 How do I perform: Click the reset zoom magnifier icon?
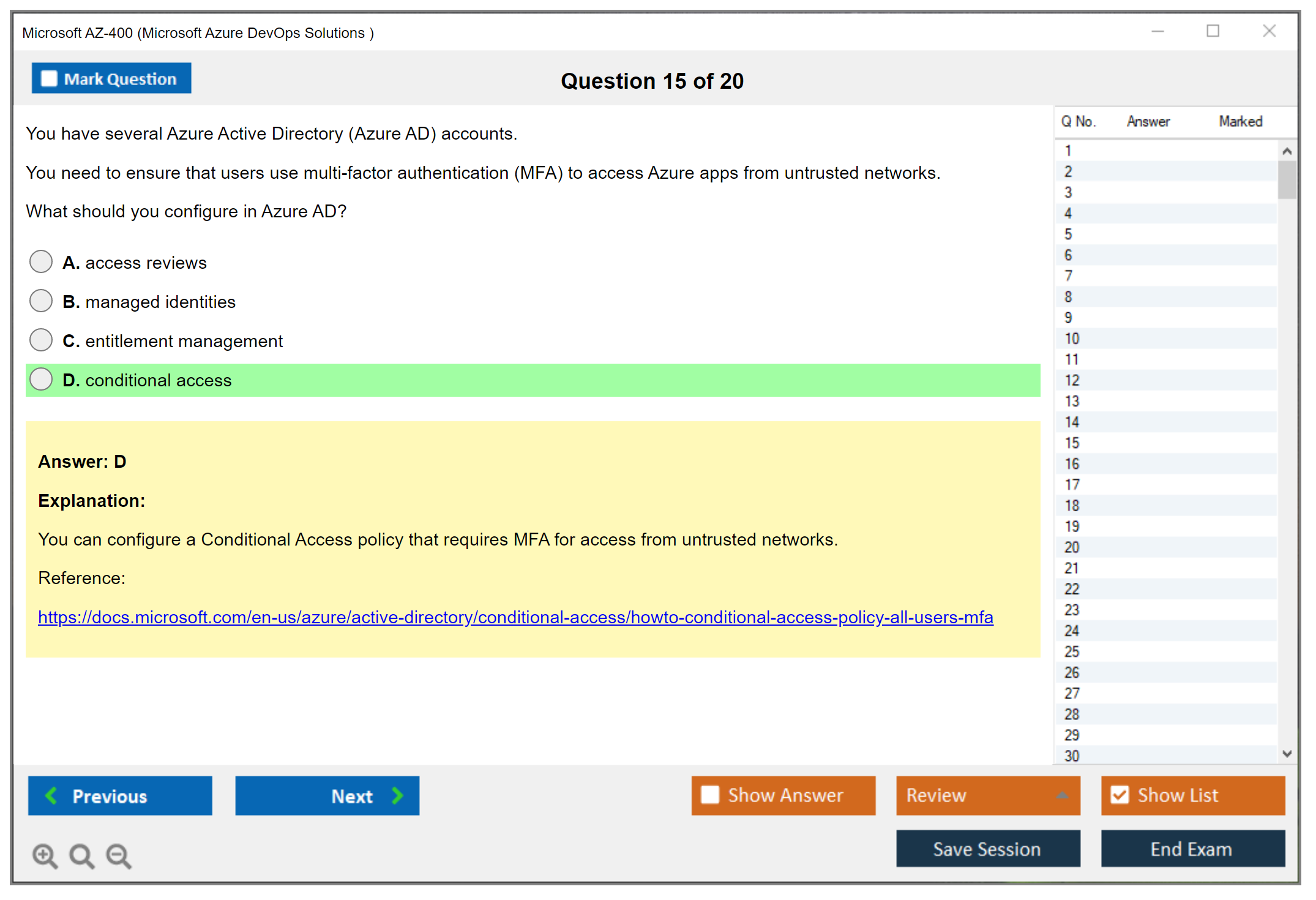(x=81, y=855)
